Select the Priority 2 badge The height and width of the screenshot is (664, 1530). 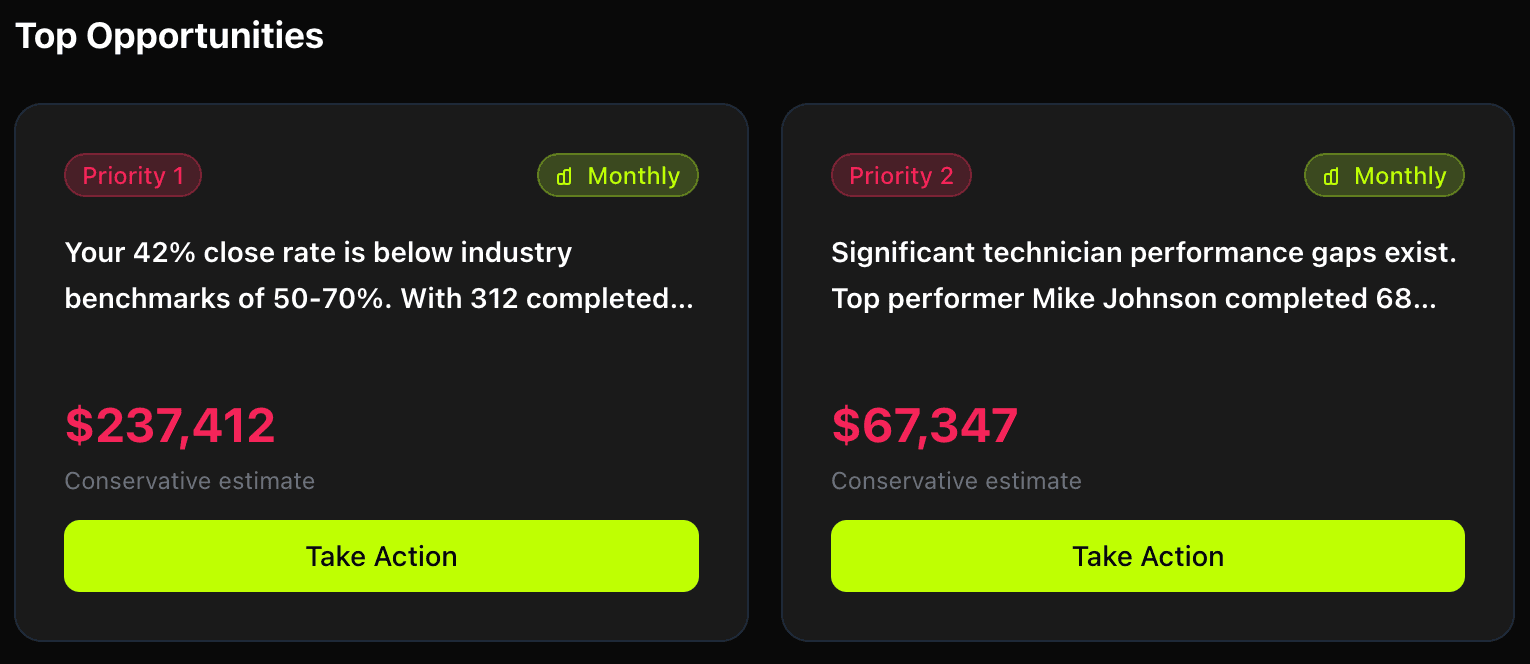[901, 175]
